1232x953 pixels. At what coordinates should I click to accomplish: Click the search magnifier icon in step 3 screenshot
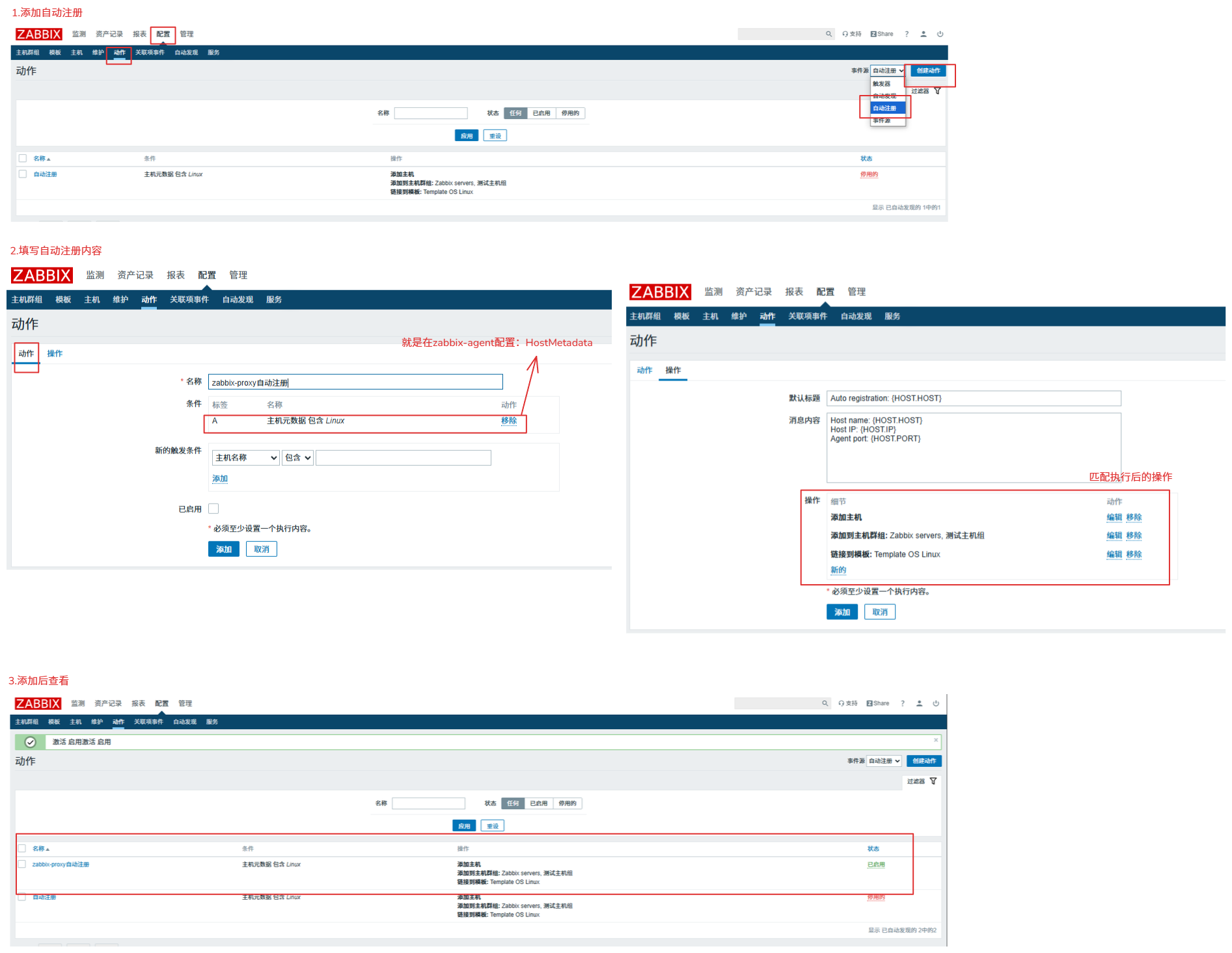pos(825,703)
